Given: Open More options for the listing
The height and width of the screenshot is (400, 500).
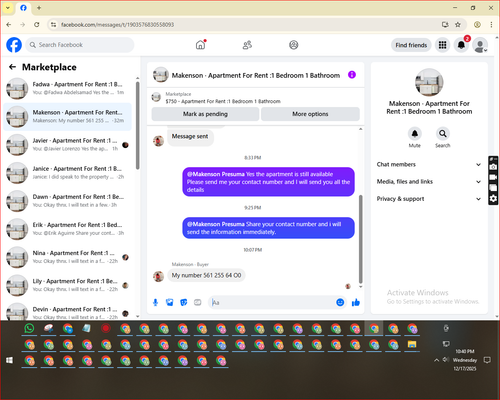Looking at the screenshot, I should pyautogui.click(x=310, y=114).
